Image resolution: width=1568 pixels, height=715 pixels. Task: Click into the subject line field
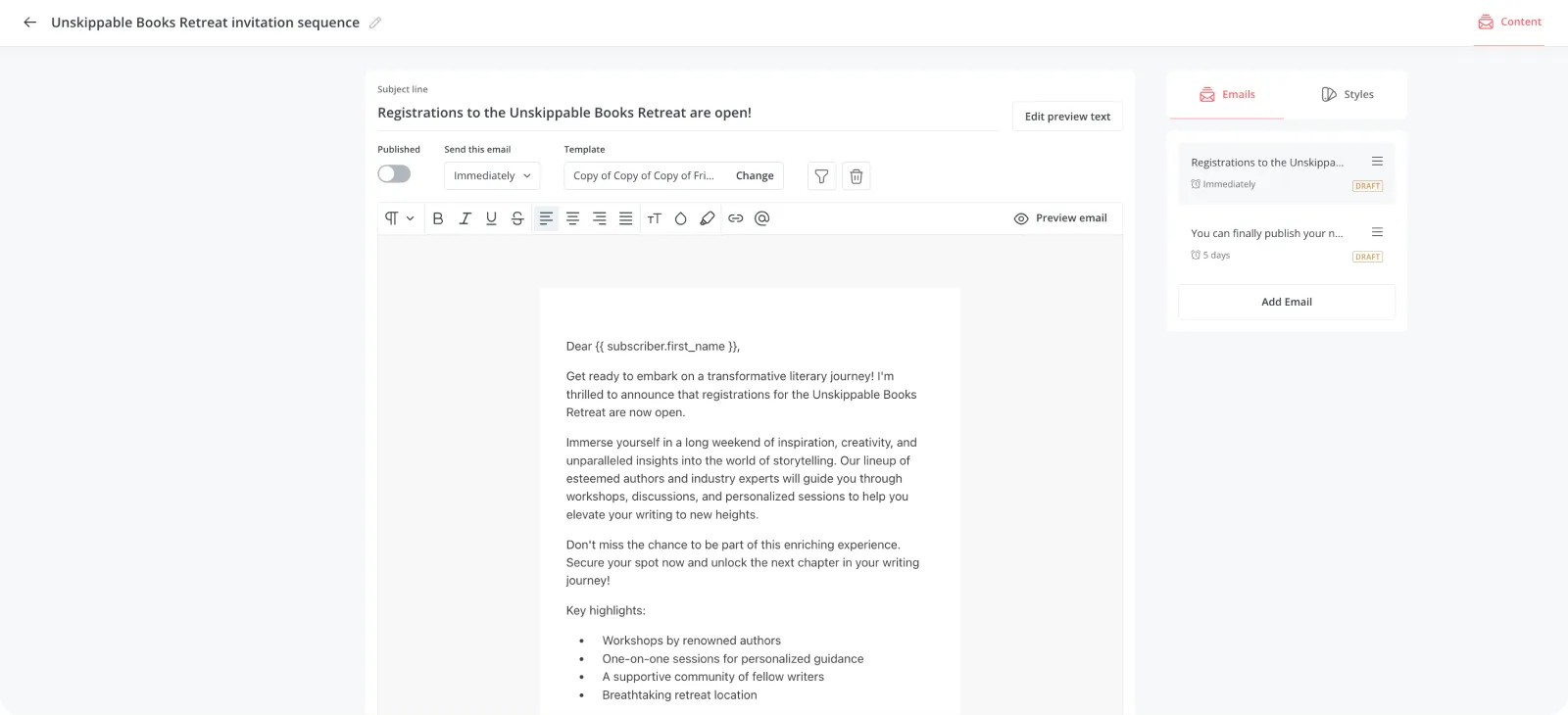tap(686, 113)
